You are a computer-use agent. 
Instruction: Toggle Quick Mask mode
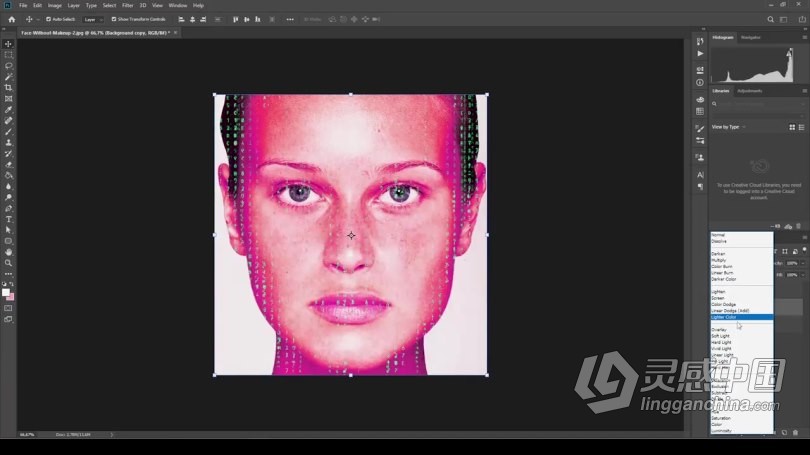[x=8, y=308]
